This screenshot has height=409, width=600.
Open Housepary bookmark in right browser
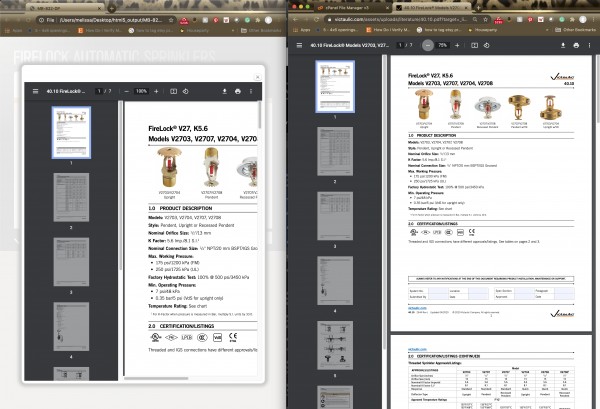482,29
